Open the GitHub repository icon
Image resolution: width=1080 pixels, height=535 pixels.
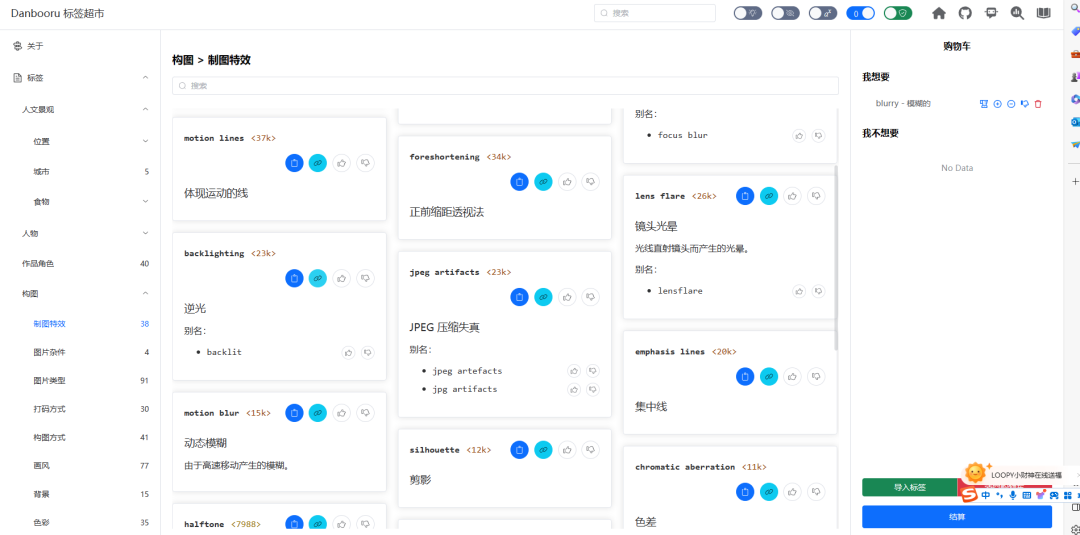[x=964, y=13]
